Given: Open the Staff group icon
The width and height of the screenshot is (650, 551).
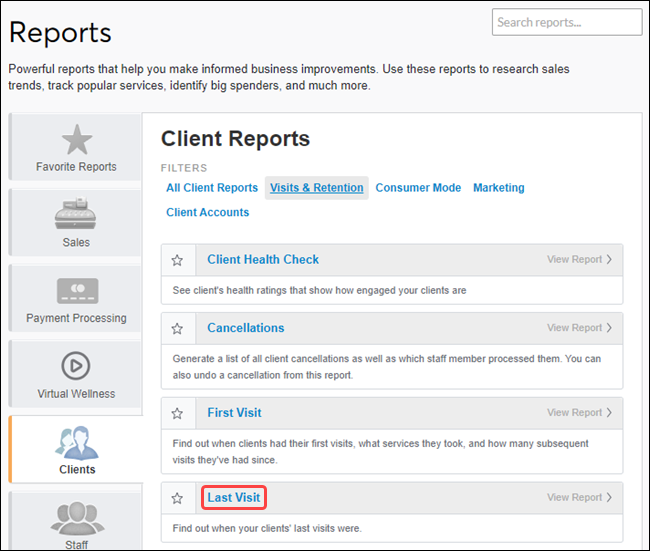Looking at the screenshot, I should pyautogui.click(x=76, y=518).
